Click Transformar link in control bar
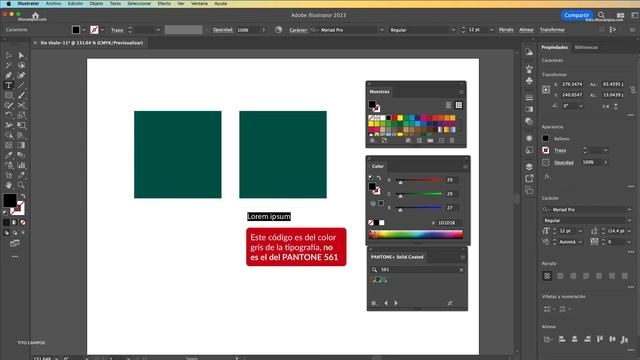Image resolution: width=640 pixels, height=360 pixels. 552,30
